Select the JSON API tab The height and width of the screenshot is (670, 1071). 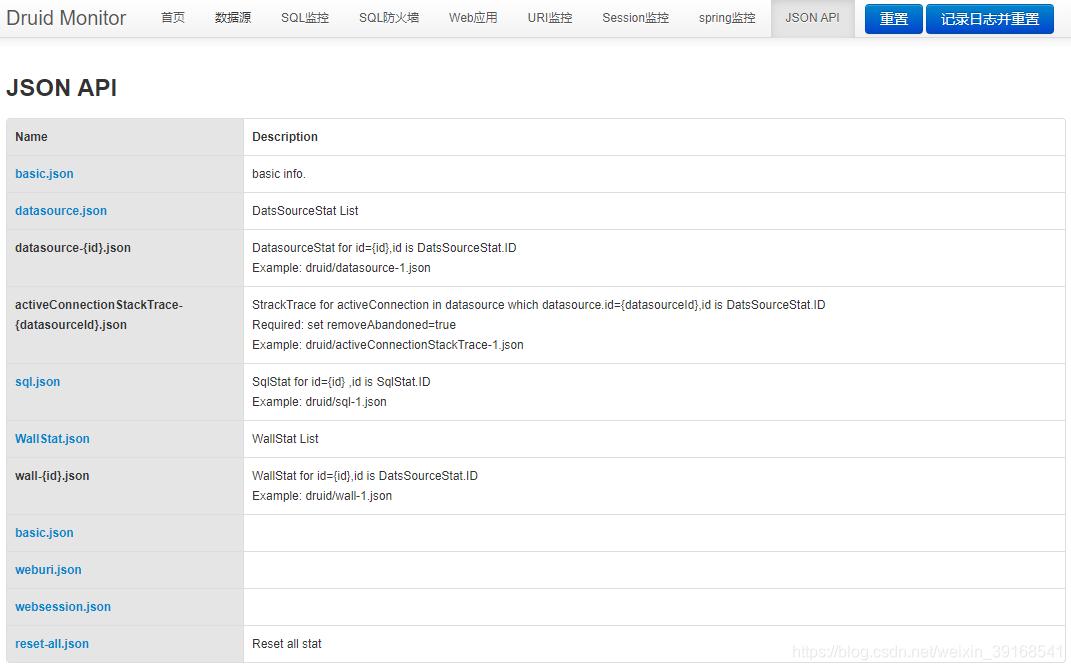click(812, 18)
